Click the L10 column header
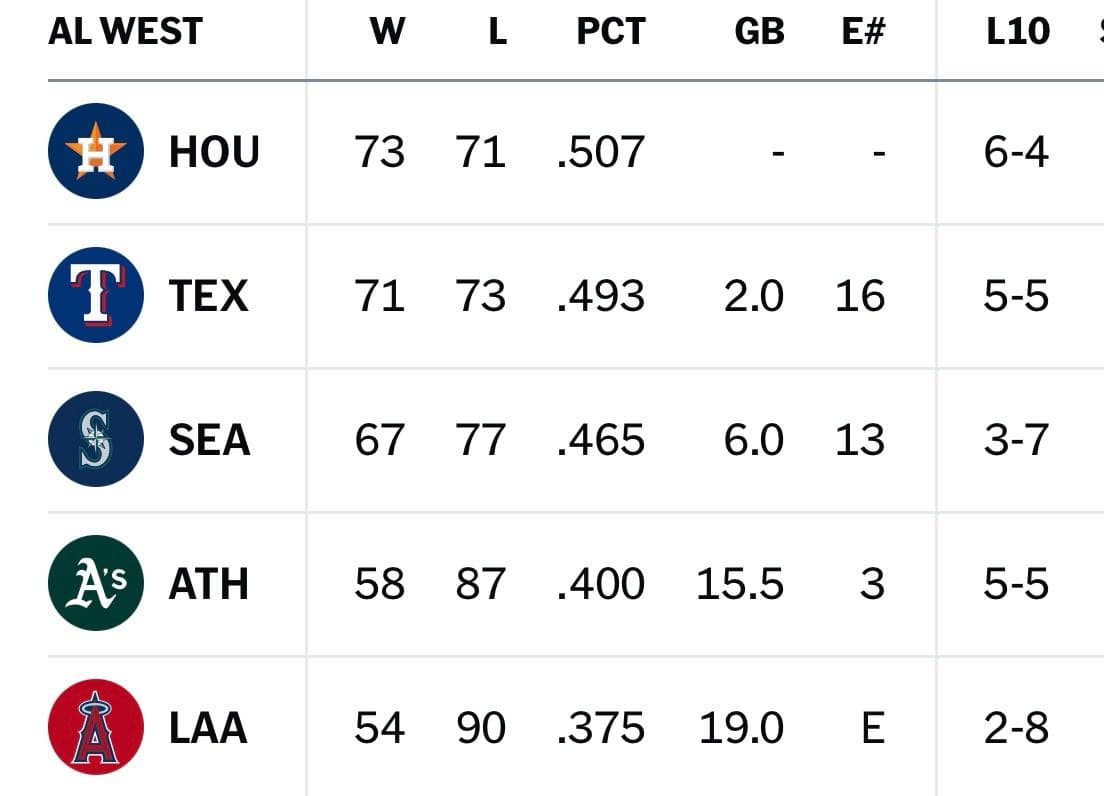This screenshot has width=1104, height=796. [x=1017, y=31]
